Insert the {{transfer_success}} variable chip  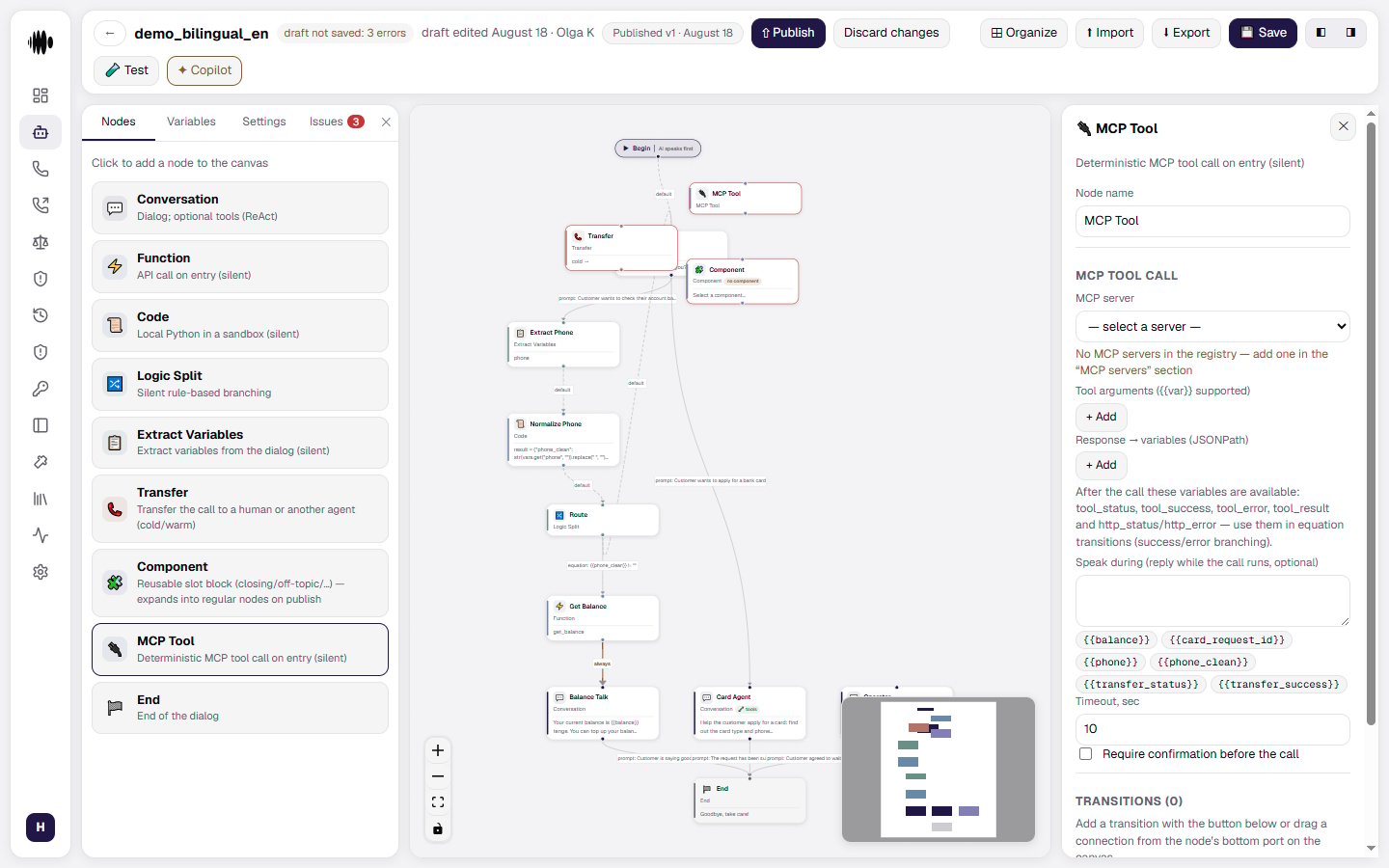click(x=1279, y=685)
